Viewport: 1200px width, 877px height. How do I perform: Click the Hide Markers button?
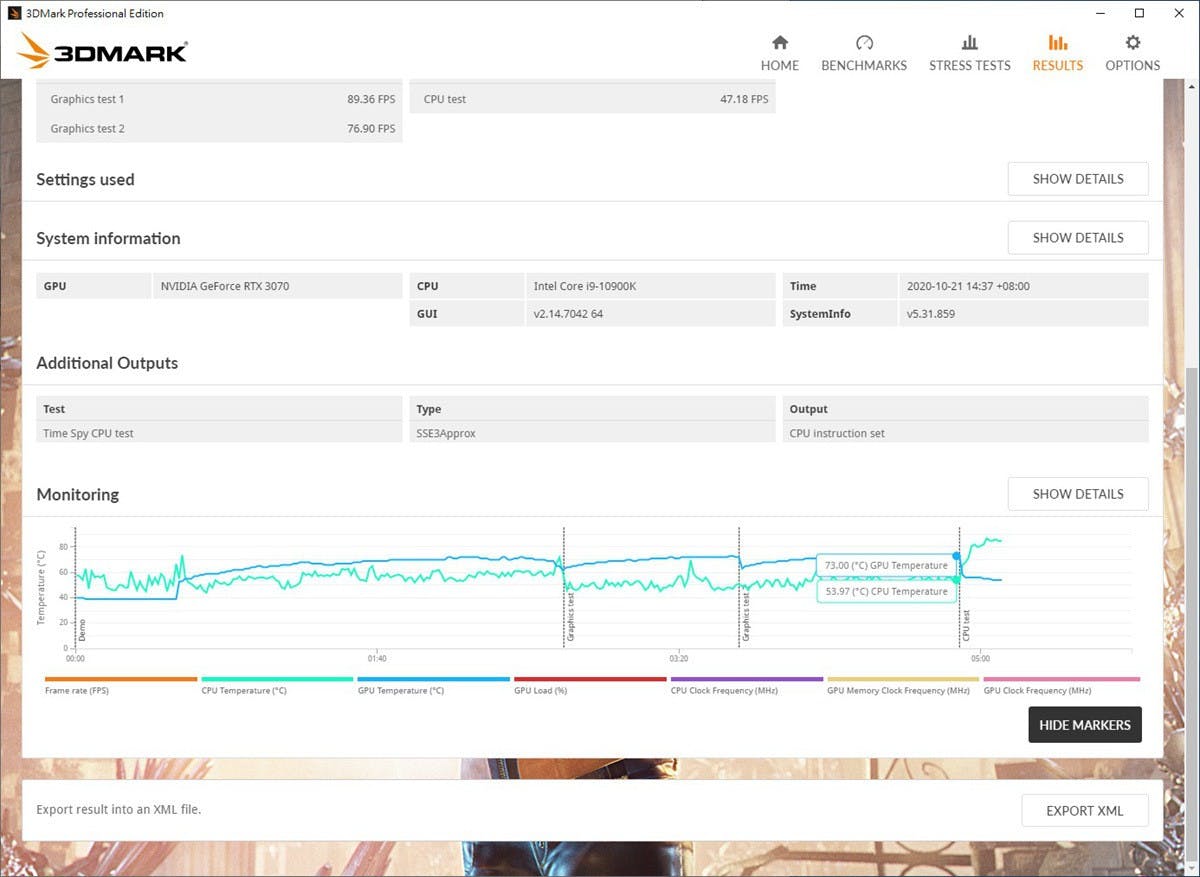coord(1084,725)
